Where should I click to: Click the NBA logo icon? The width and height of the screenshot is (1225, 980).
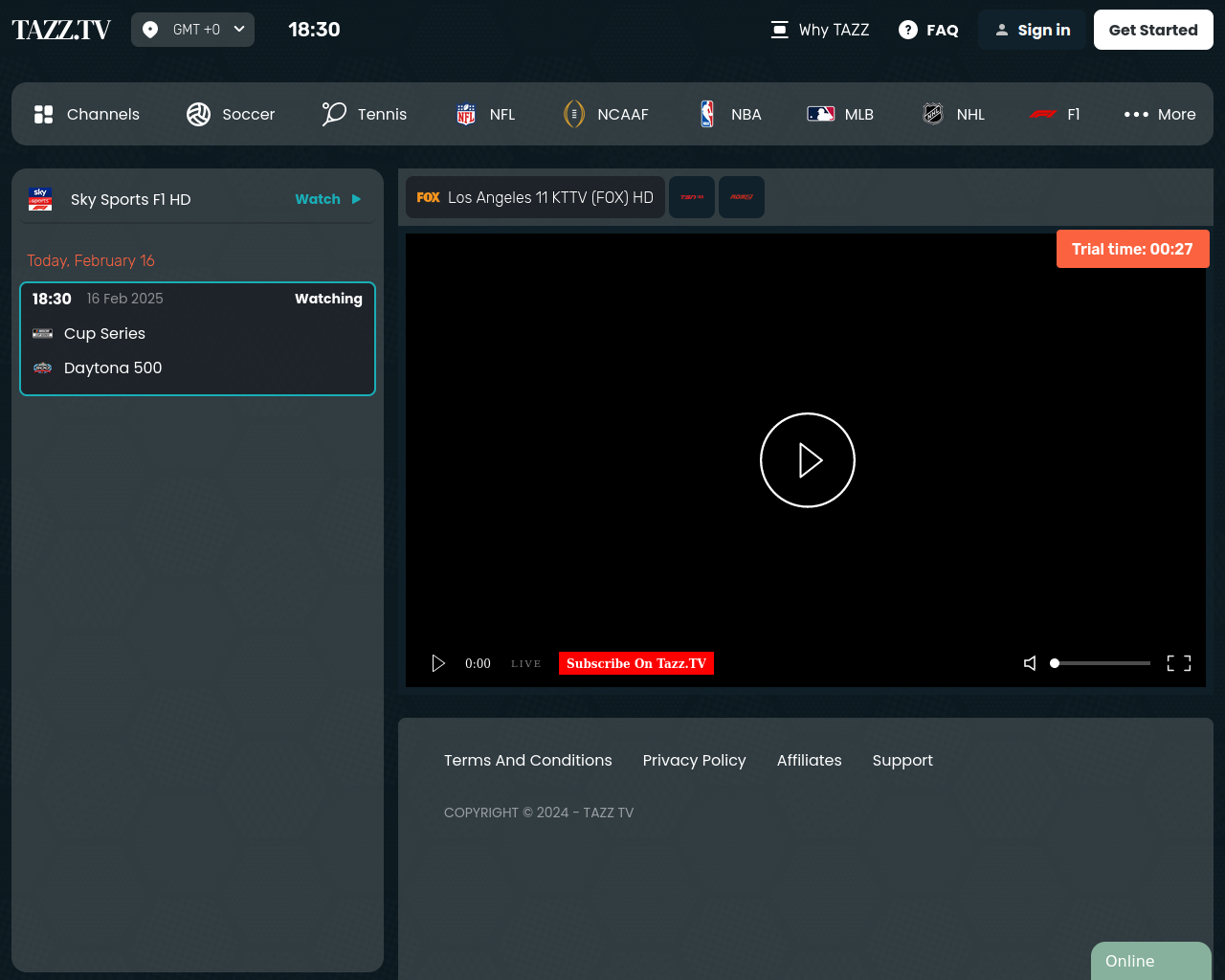(x=707, y=114)
